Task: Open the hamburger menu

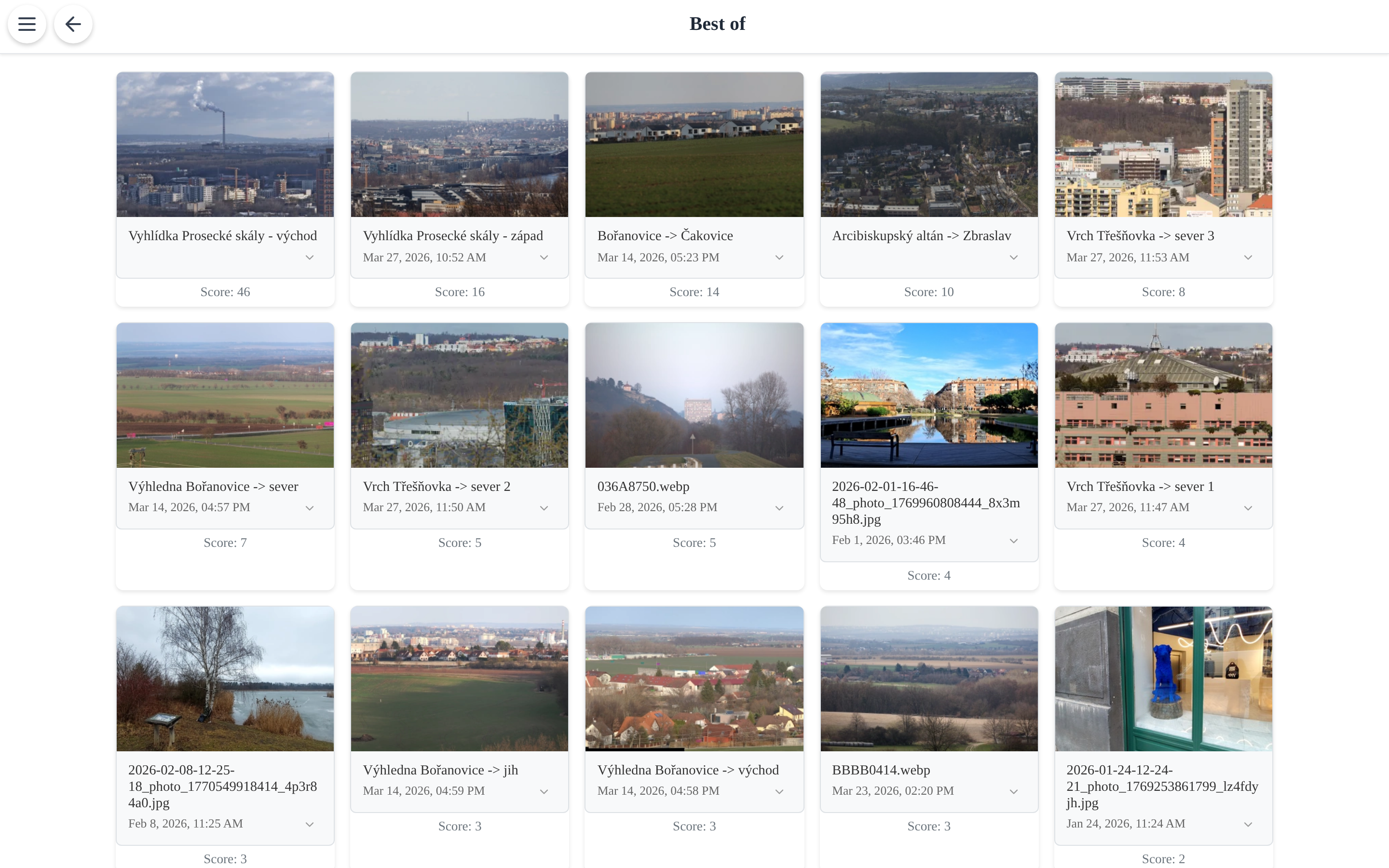Action: coord(27,24)
